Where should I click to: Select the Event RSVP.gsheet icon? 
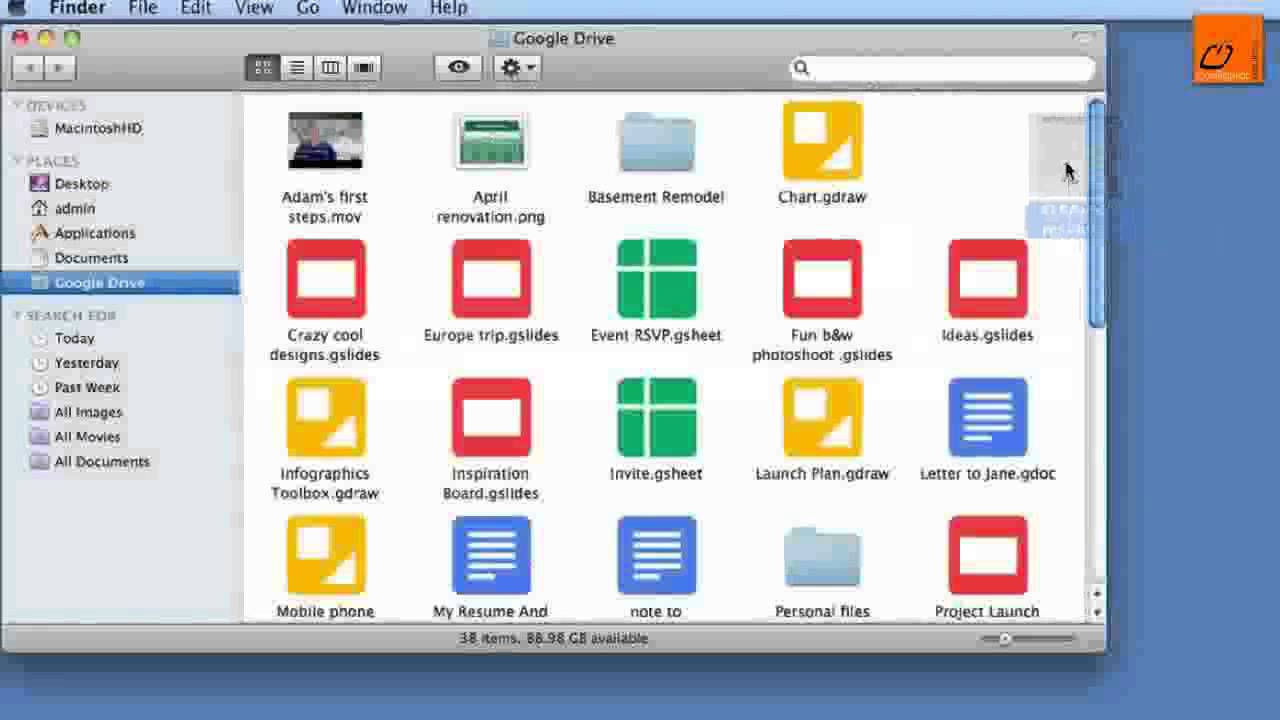pyautogui.click(x=656, y=279)
